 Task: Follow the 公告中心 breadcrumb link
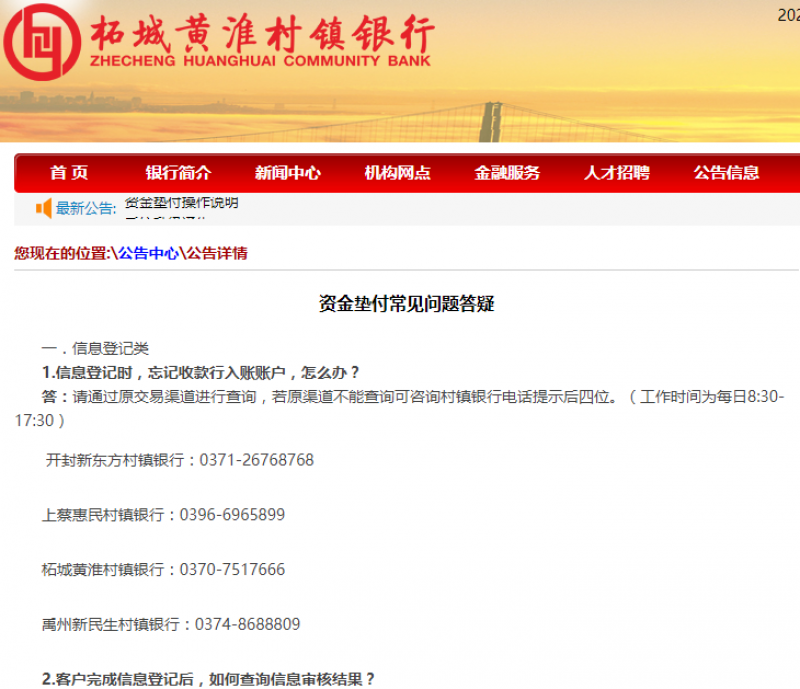click(x=148, y=253)
